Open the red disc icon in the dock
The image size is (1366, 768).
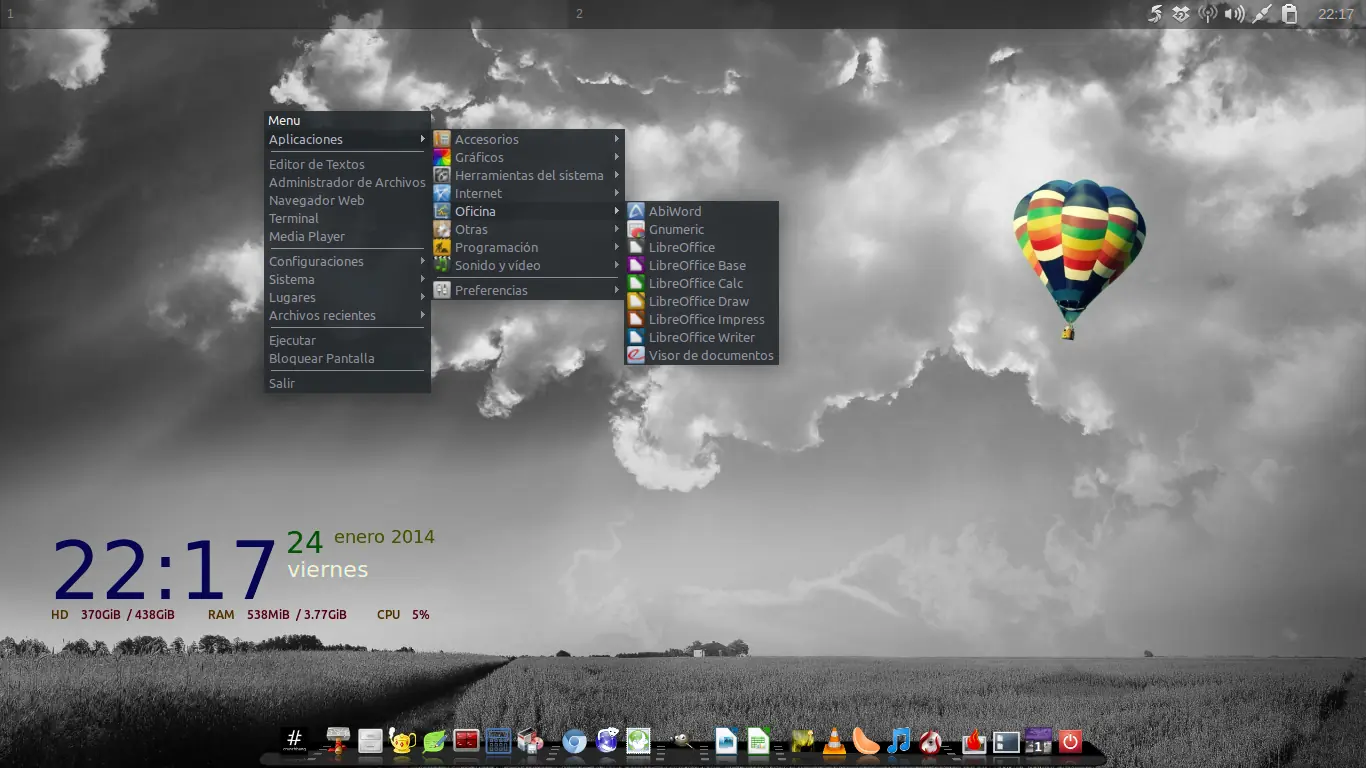click(x=931, y=741)
